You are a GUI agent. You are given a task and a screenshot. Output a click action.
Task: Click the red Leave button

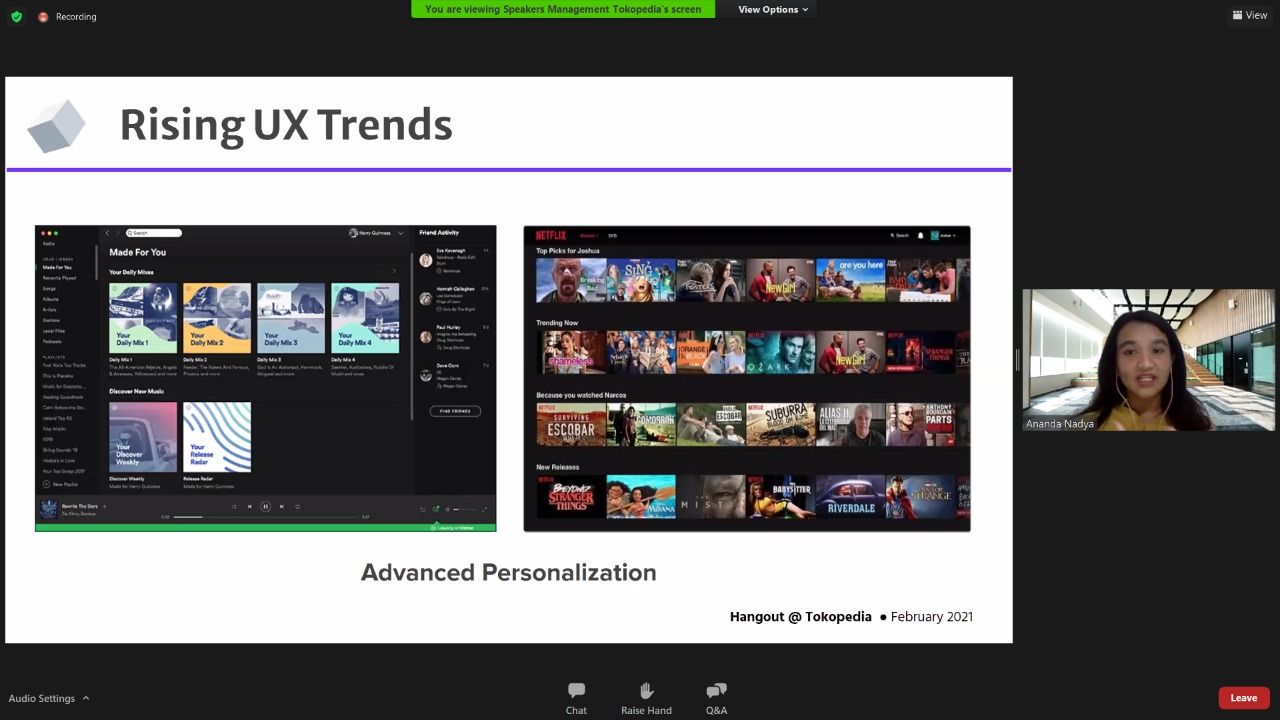[1244, 698]
